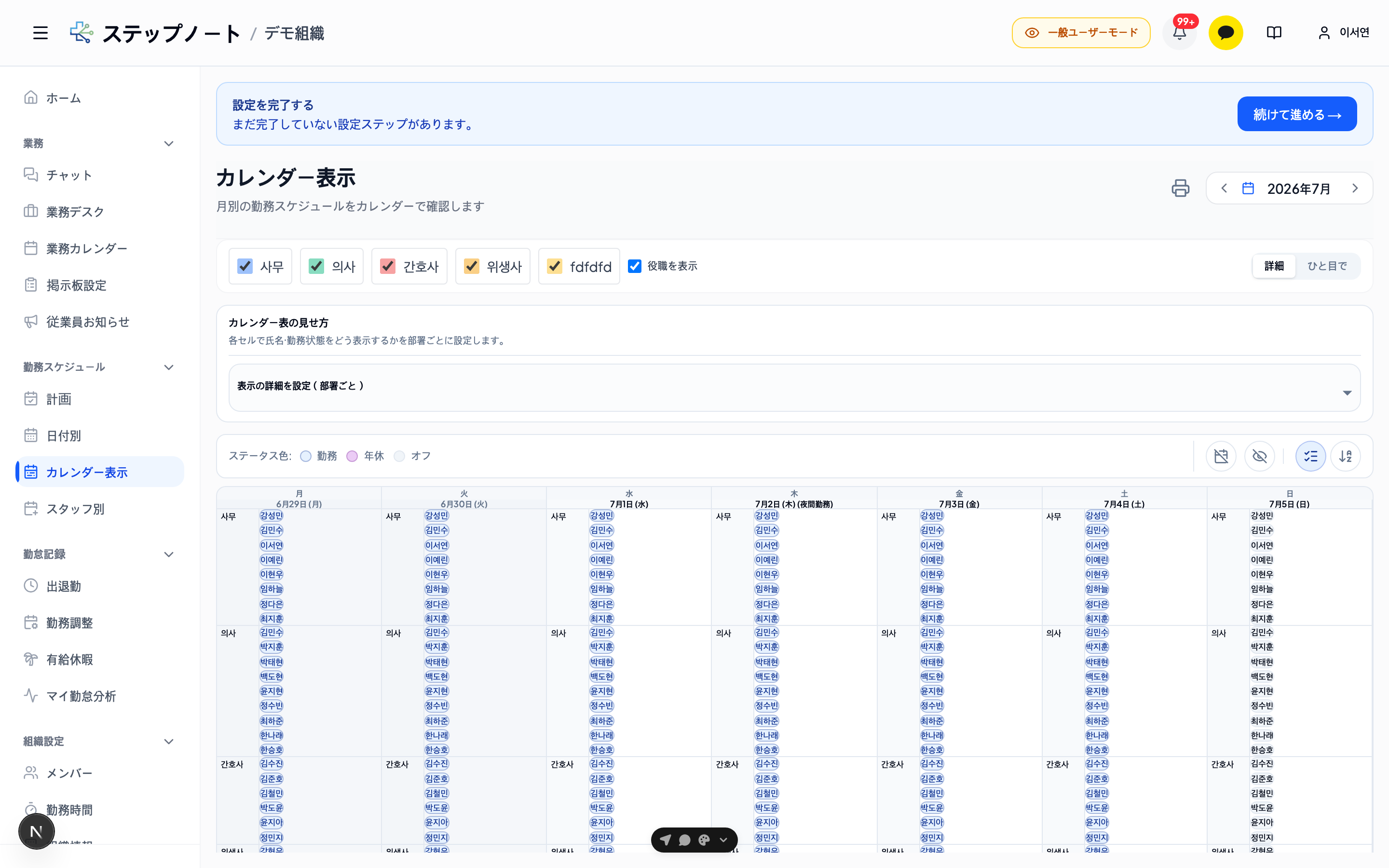Open 業務カレンダー in the sidebar
Viewport: 1389px width, 868px height.
click(x=100, y=248)
